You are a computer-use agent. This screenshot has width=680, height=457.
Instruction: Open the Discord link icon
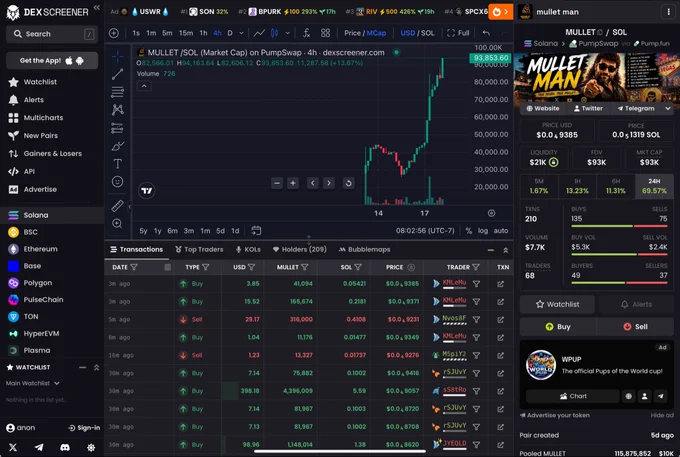pyautogui.click(x=65, y=447)
